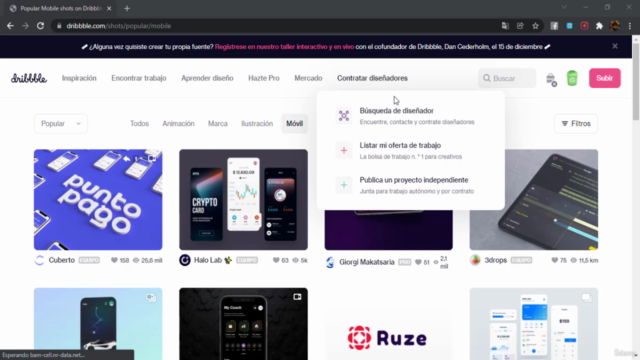Select the Todos category tab

point(139,124)
